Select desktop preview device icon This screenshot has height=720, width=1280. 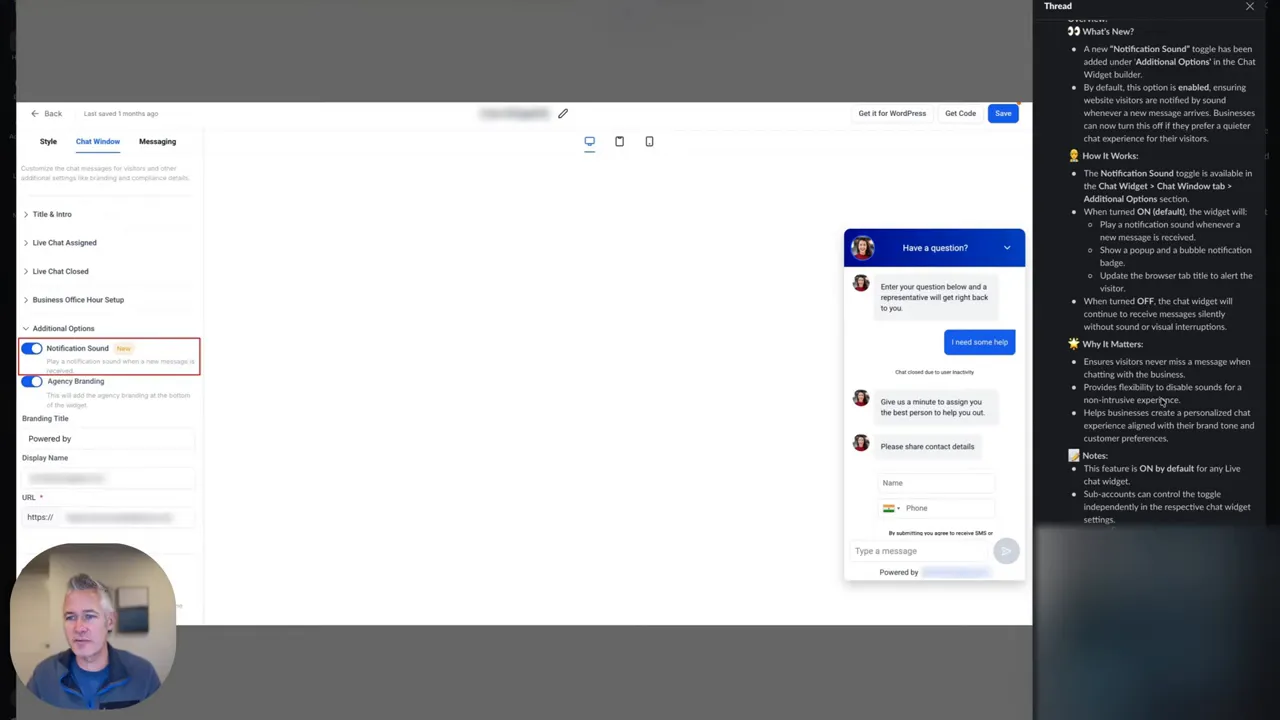coord(589,142)
